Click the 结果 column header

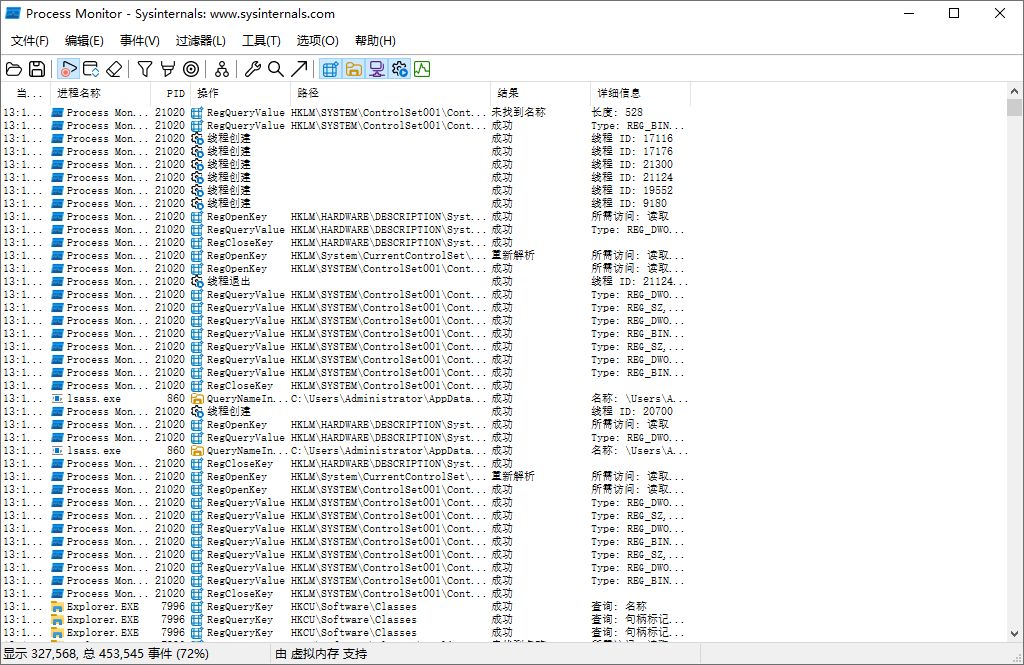539,93
